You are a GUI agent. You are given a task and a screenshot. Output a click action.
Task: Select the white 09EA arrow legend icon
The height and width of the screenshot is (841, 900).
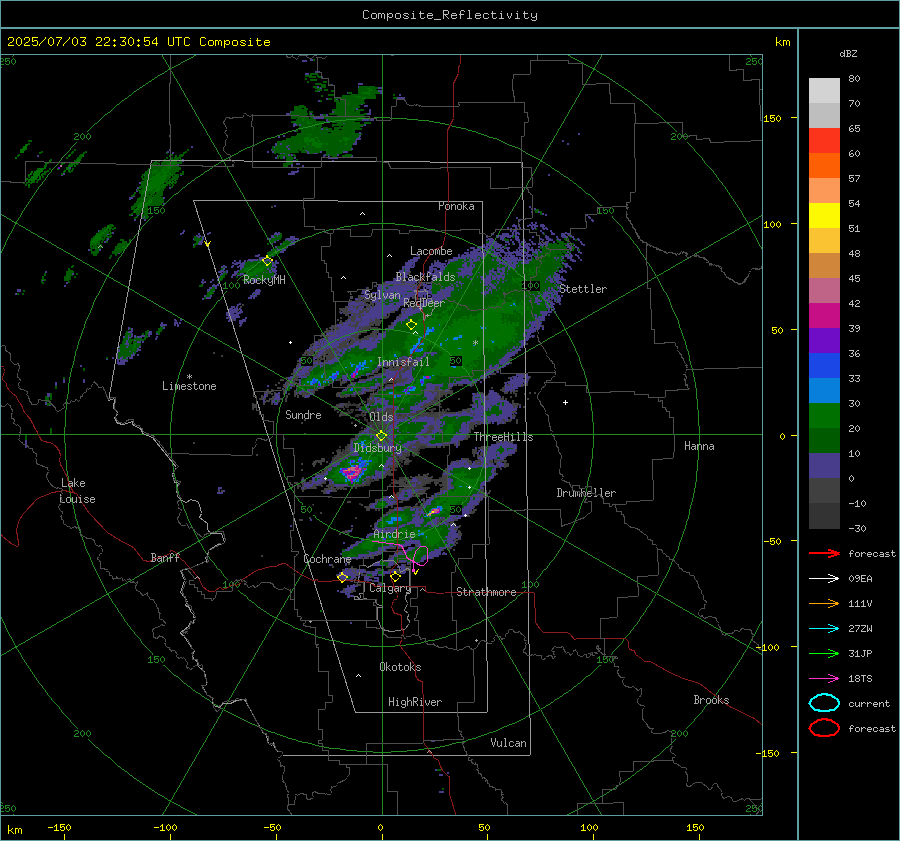[824, 579]
